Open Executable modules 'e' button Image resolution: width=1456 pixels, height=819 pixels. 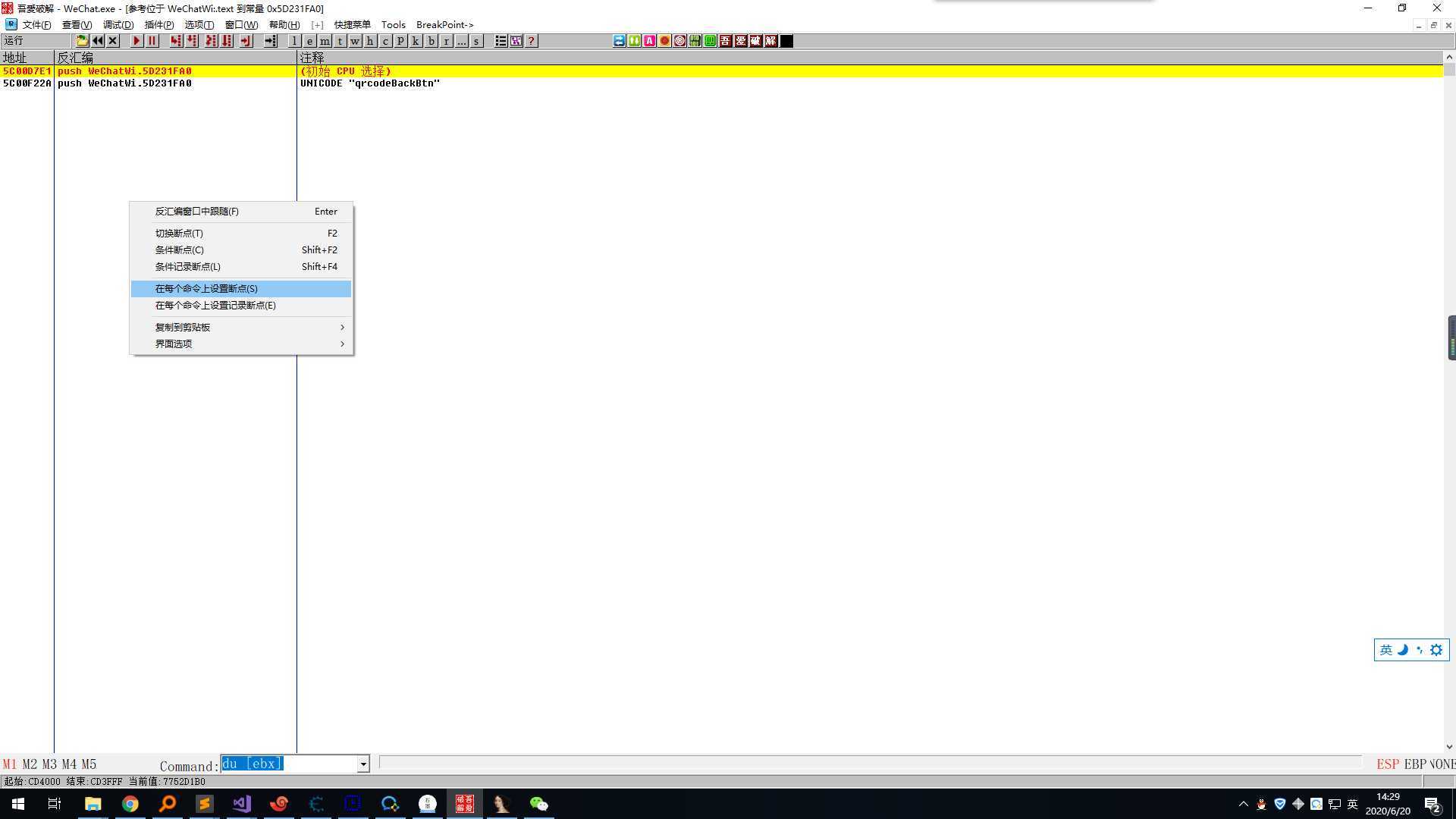(x=309, y=41)
